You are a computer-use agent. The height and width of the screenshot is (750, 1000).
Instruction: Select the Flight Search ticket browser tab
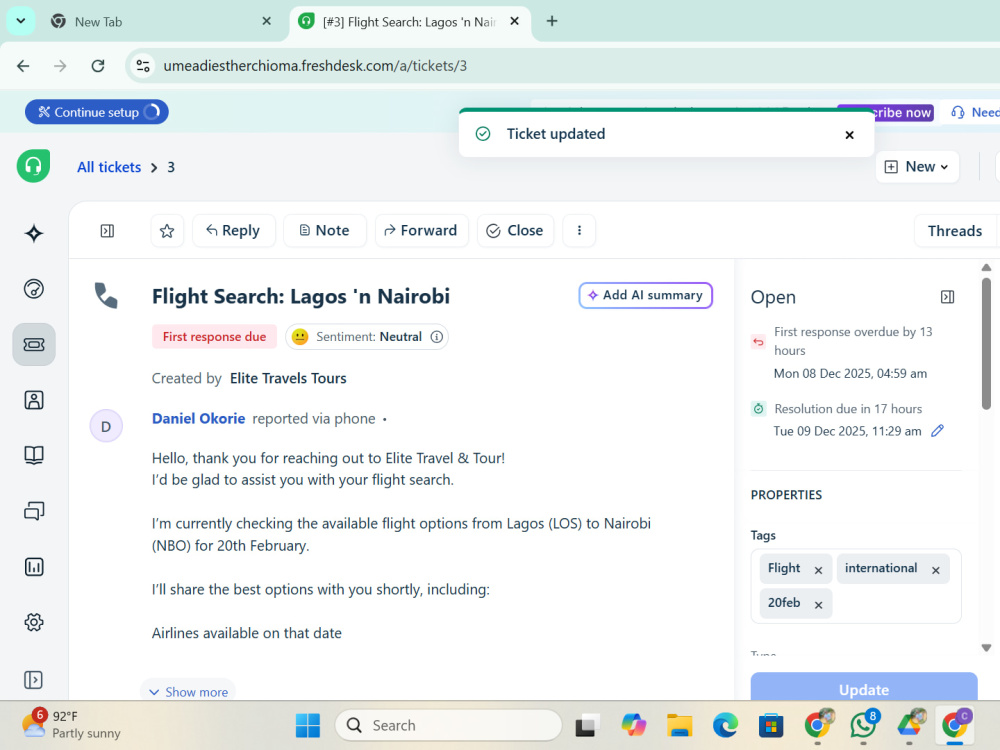(408, 22)
